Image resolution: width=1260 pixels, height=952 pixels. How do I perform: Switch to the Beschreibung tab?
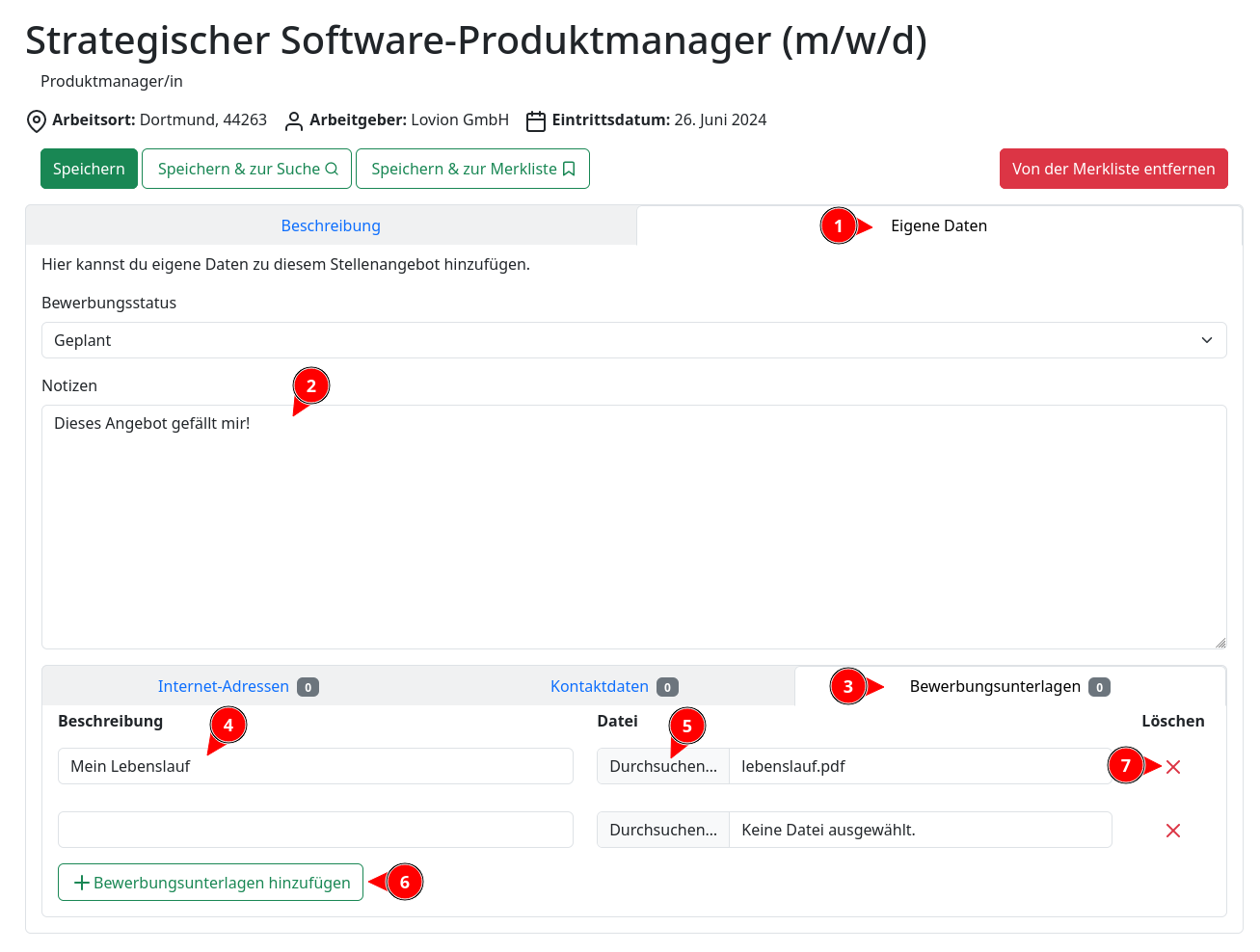(331, 225)
